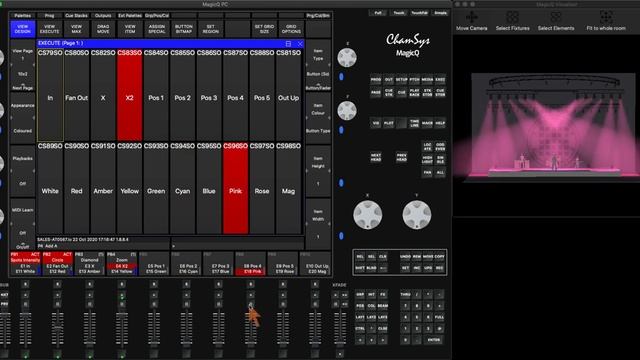Click the PB2 Circle playback display
640x360 pixels.
click(58, 263)
